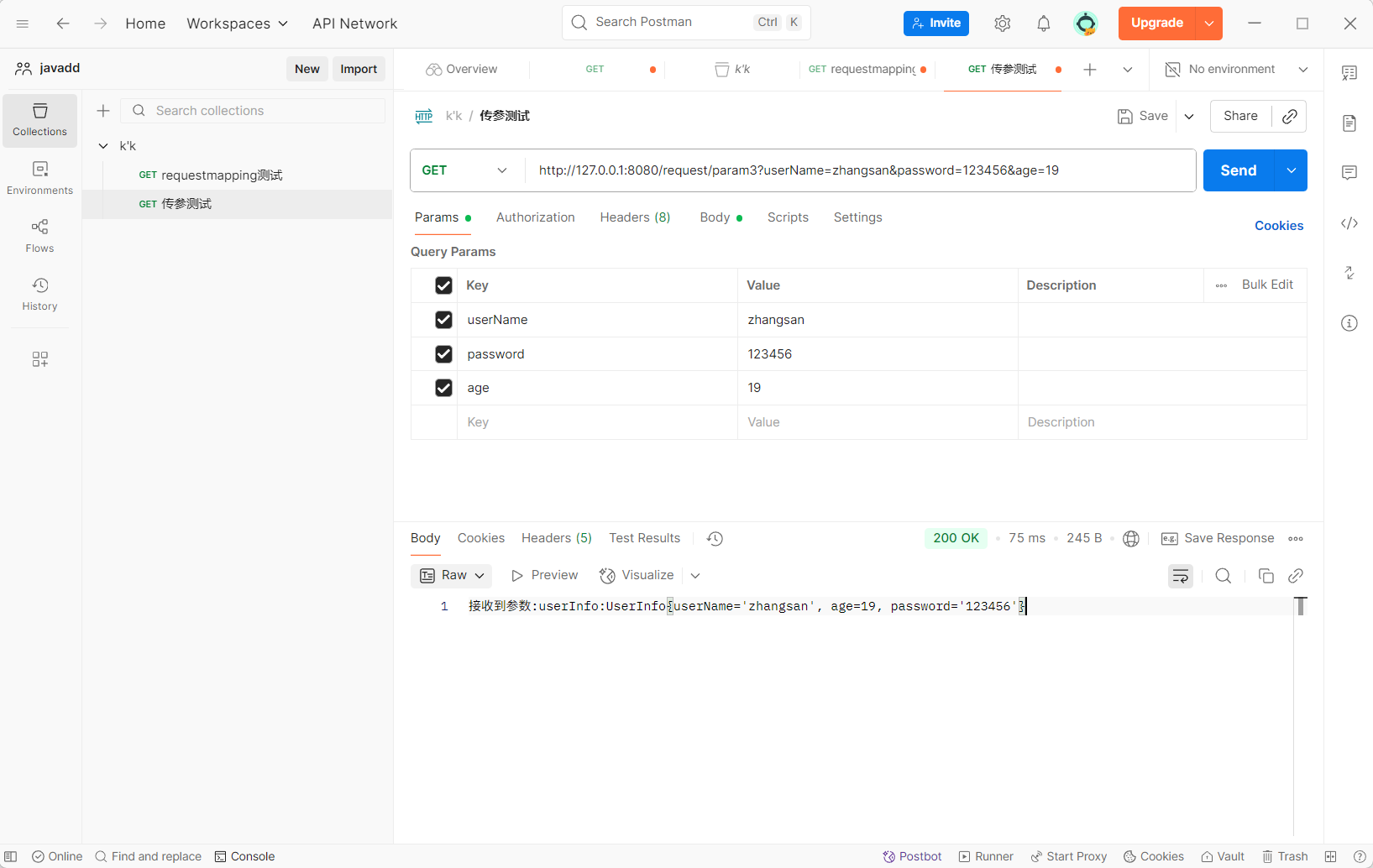Open Flows in the sidebar

pyautogui.click(x=39, y=236)
